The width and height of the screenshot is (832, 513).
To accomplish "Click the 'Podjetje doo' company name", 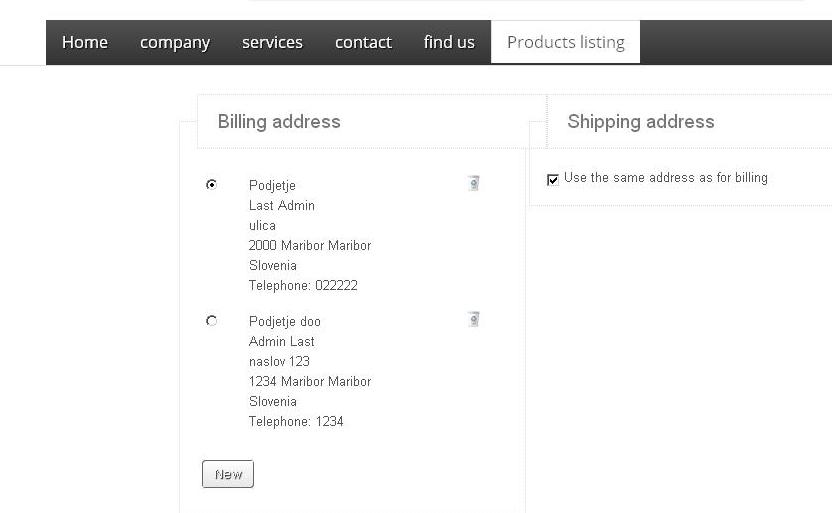I will tap(285, 321).
